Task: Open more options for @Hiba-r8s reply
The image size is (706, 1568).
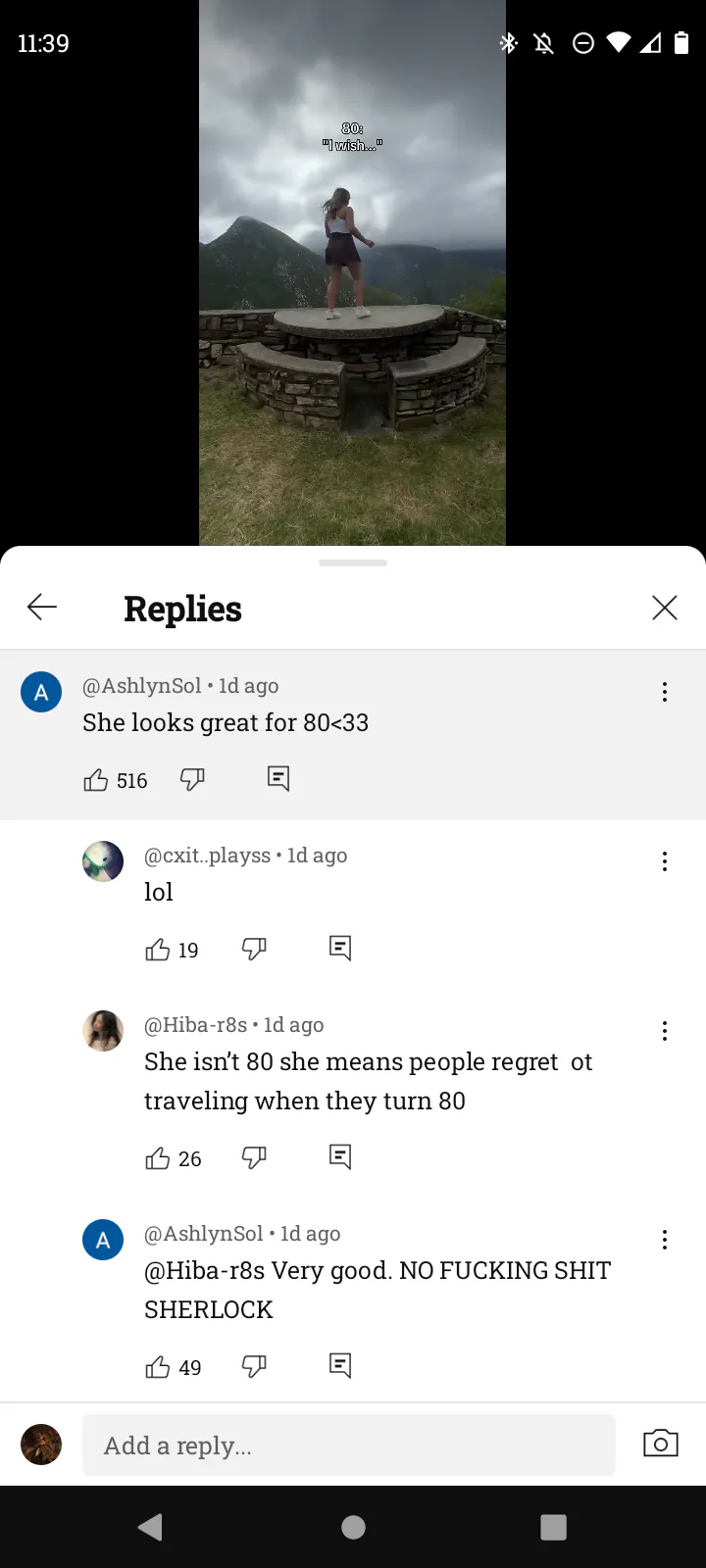Action: point(665,1031)
